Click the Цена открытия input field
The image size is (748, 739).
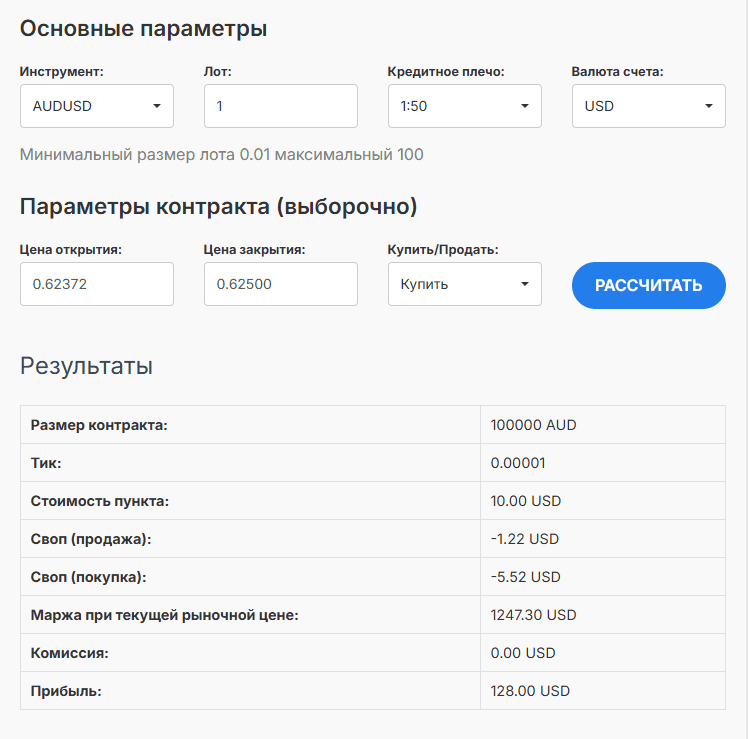coord(97,284)
